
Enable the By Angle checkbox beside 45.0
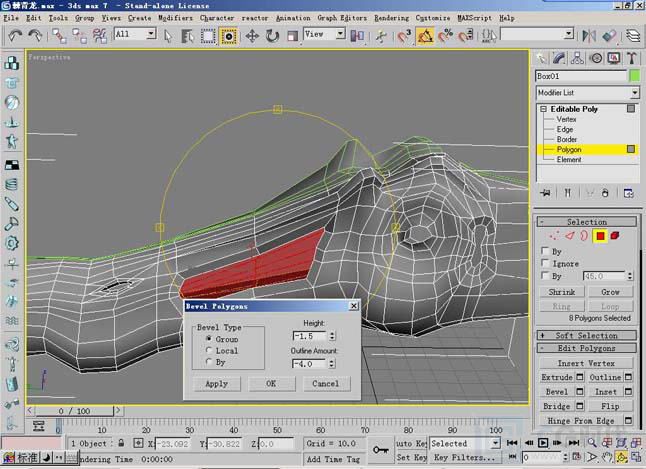click(x=545, y=275)
